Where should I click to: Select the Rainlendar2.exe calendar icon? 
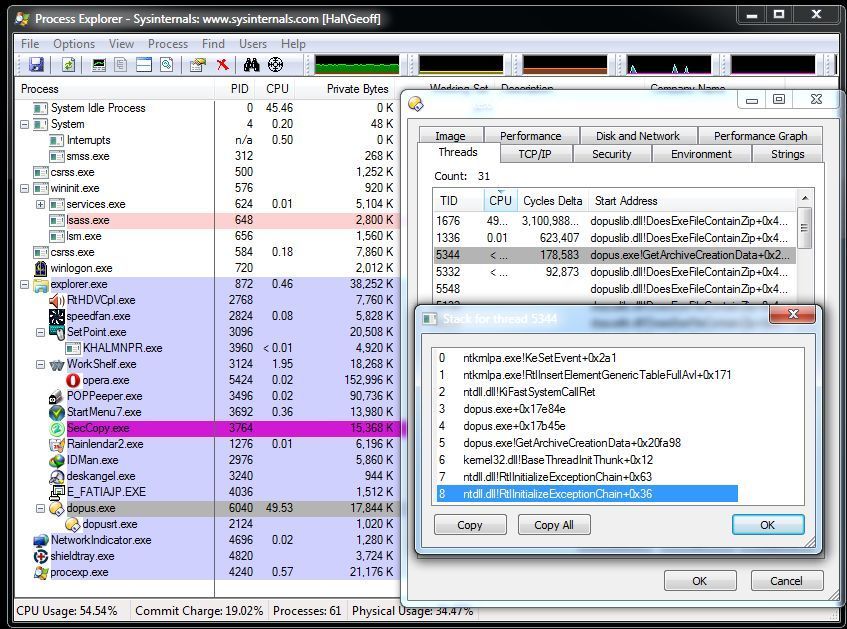pyautogui.click(x=57, y=444)
